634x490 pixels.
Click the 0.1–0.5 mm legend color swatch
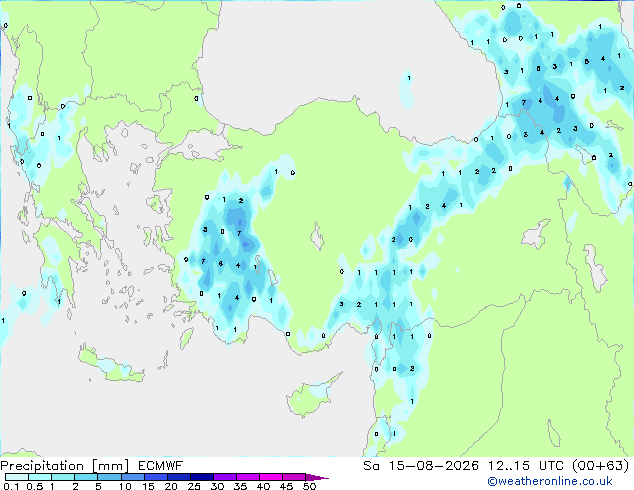[17, 477]
